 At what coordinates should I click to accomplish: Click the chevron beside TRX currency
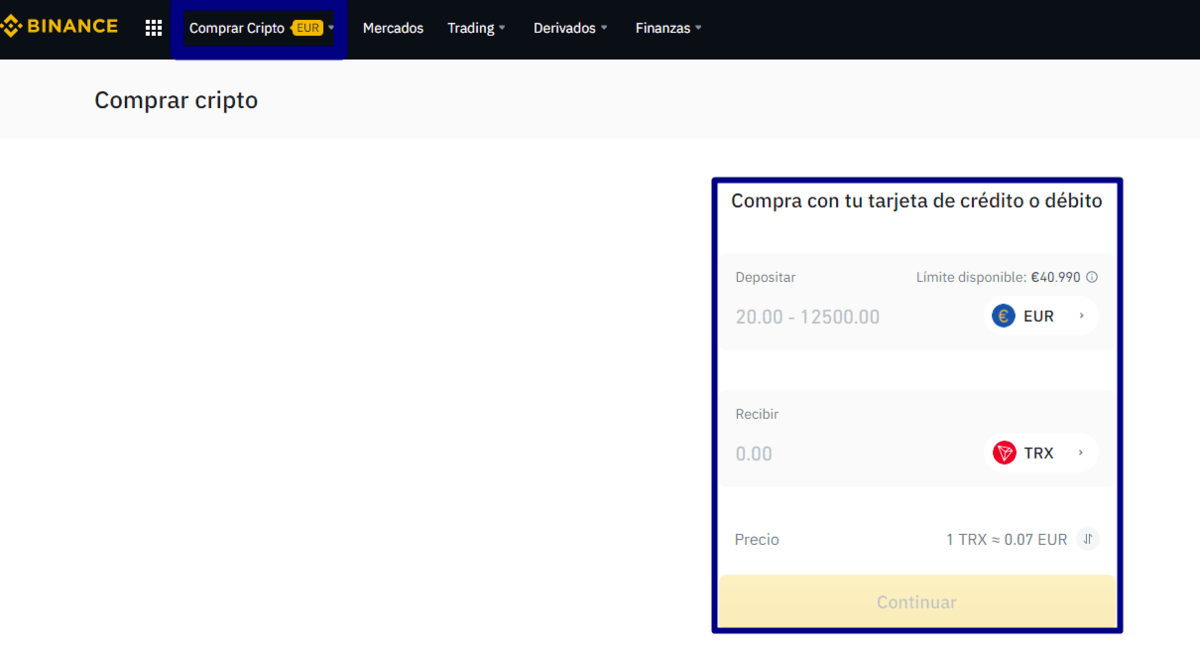1081,453
